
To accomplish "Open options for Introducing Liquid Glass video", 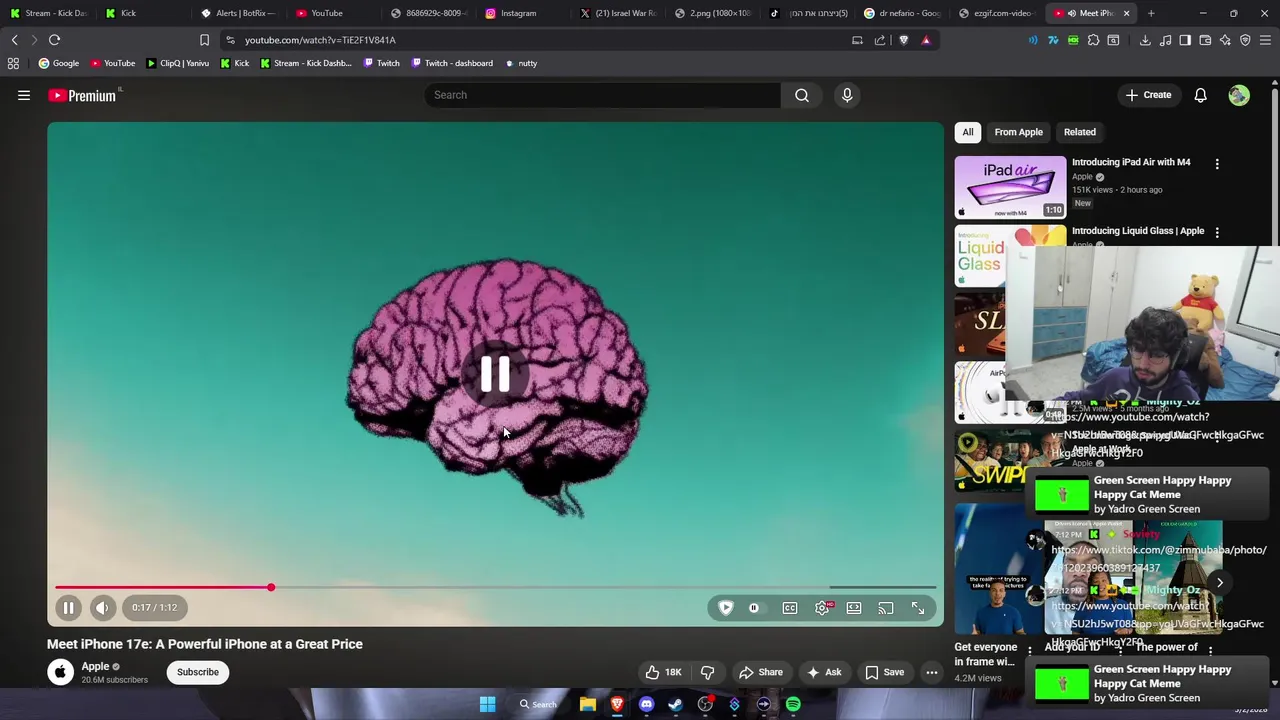I will click(1217, 232).
